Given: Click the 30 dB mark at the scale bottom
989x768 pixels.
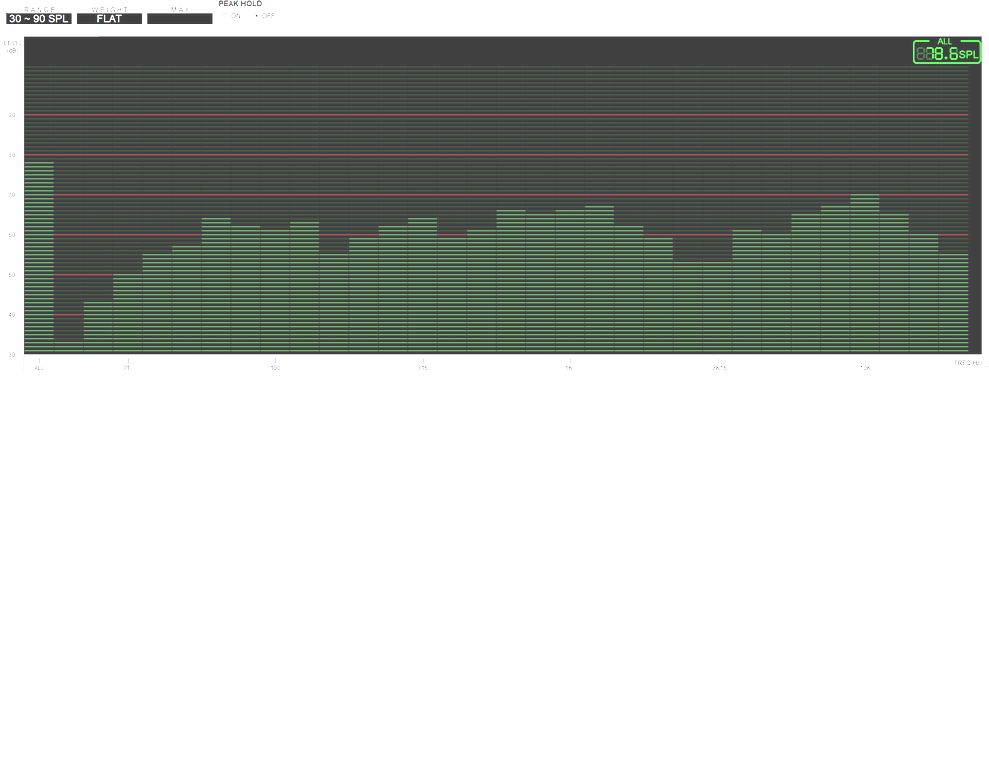Looking at the screenshot, I should coord(12,354).
